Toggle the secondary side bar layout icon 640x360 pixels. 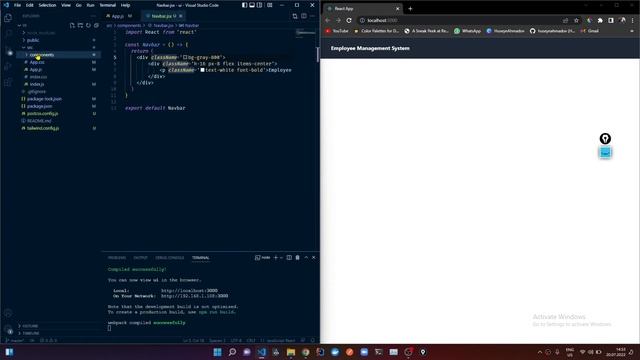260,5
